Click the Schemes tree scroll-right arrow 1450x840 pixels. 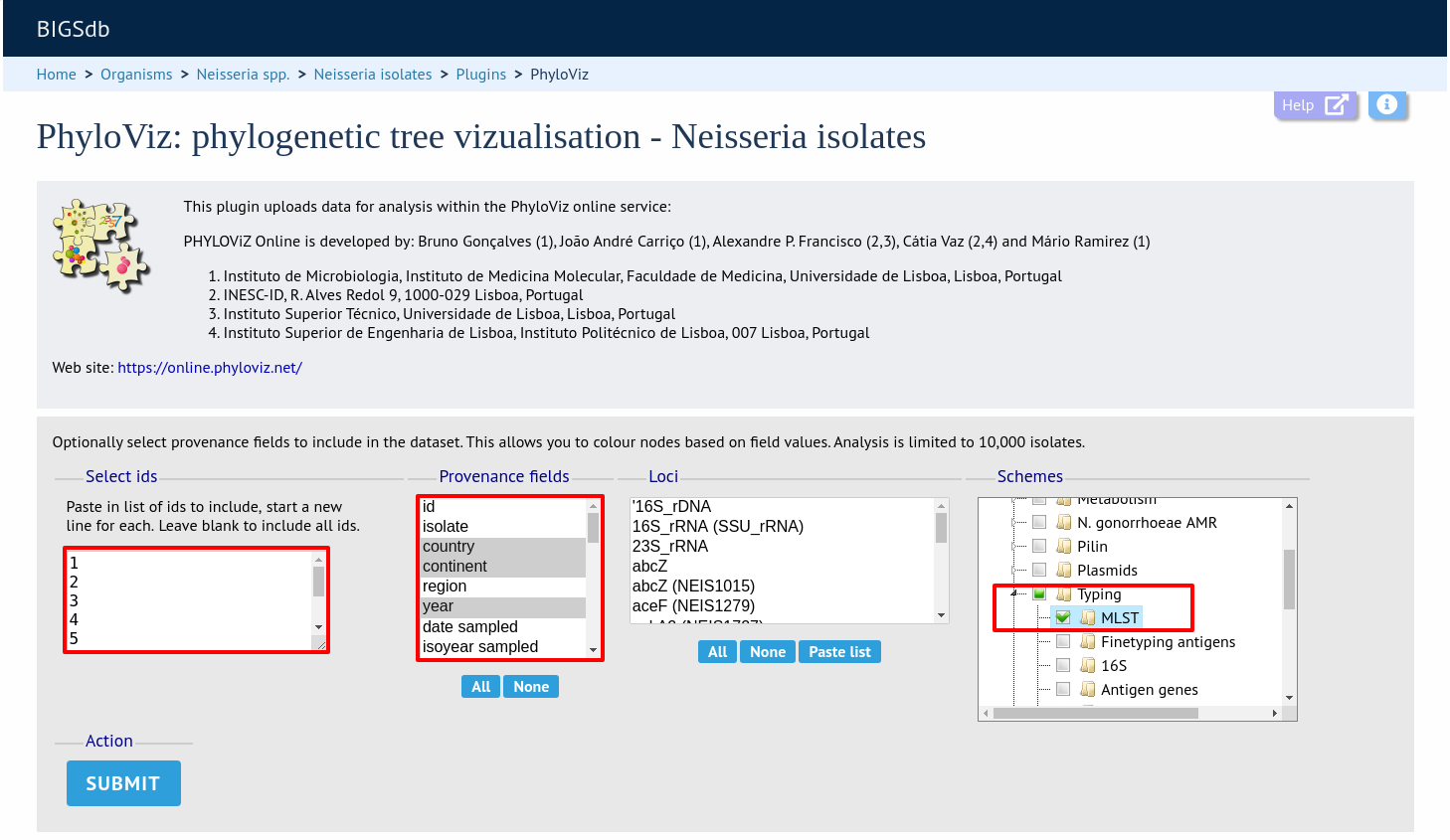[1275, 713]
